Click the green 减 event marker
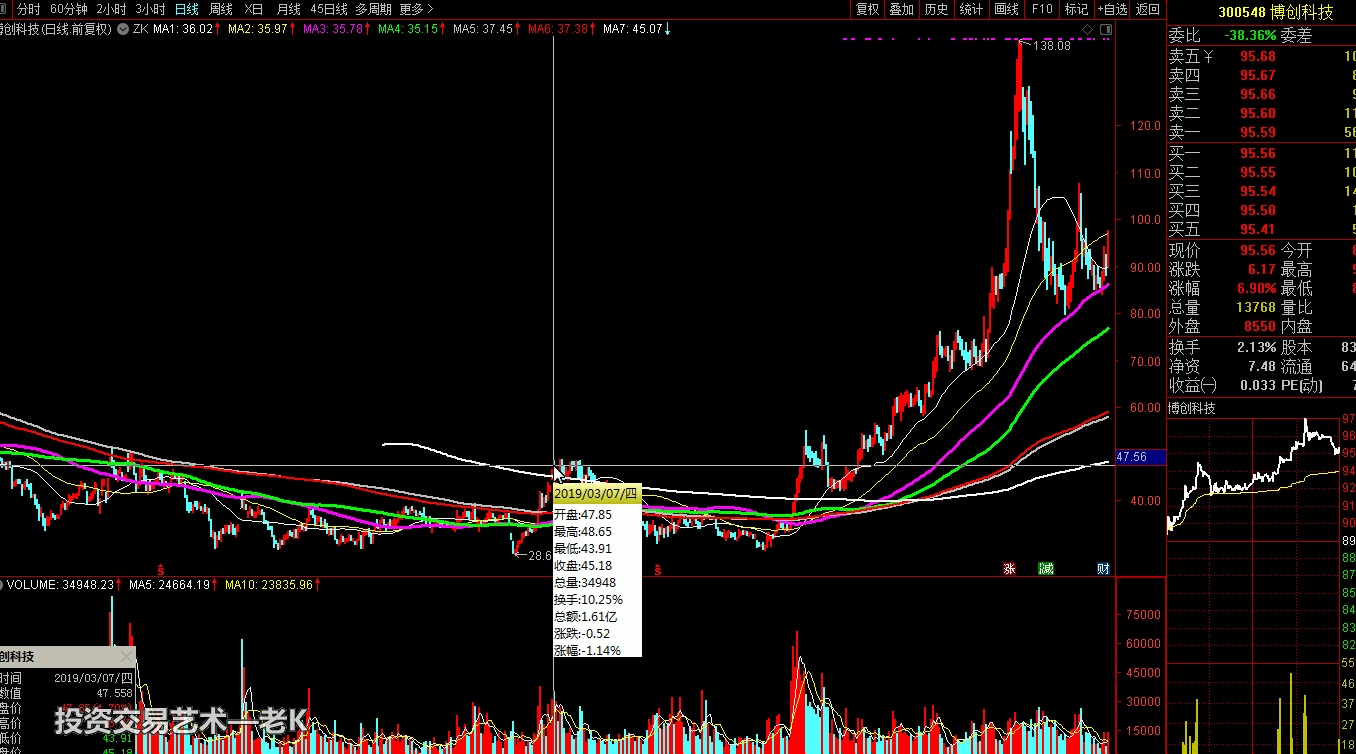Image resolution: width=1356 pixels, height=754 pixels. [x=1045, y=569]
